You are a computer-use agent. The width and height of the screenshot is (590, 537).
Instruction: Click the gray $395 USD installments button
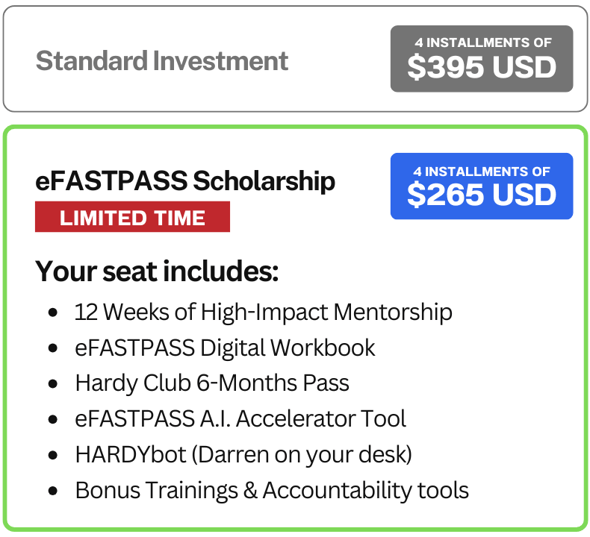(482, 59)
